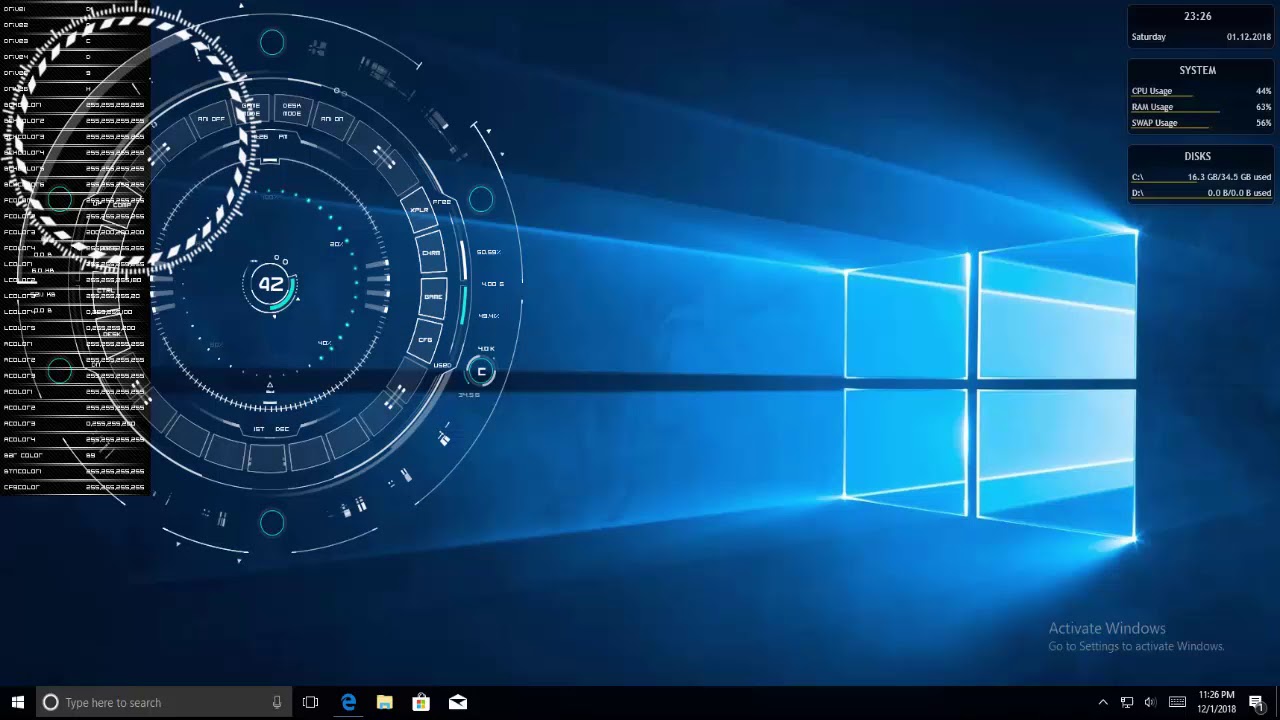The height and width of the screenshot is (720, 1280).
Task: Open File Explorer from the taskbar
Action: click(384, 702)
